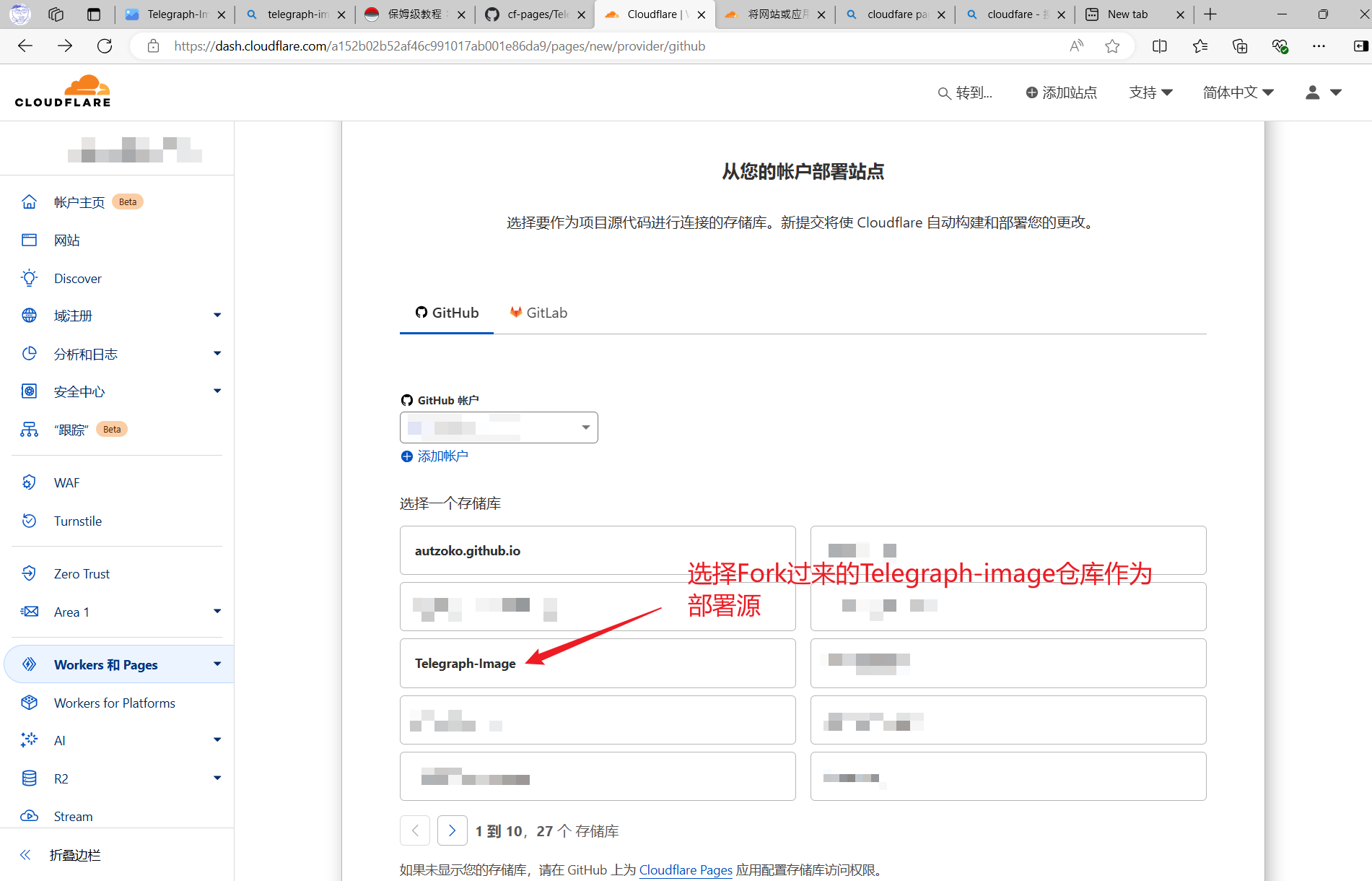Switch to the New tab browser tab
This screenshot has height=881, width=1372.
tap(1134, 14)
